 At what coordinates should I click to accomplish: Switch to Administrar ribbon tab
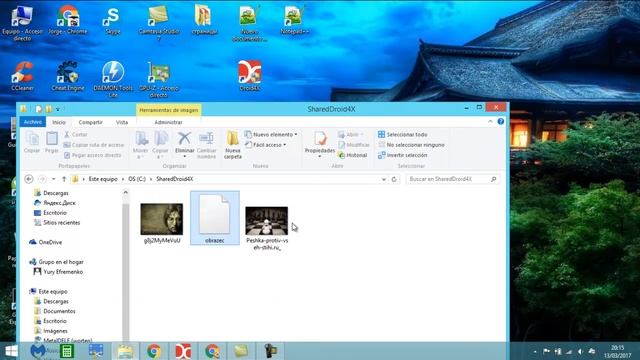[x=168, y=122]
